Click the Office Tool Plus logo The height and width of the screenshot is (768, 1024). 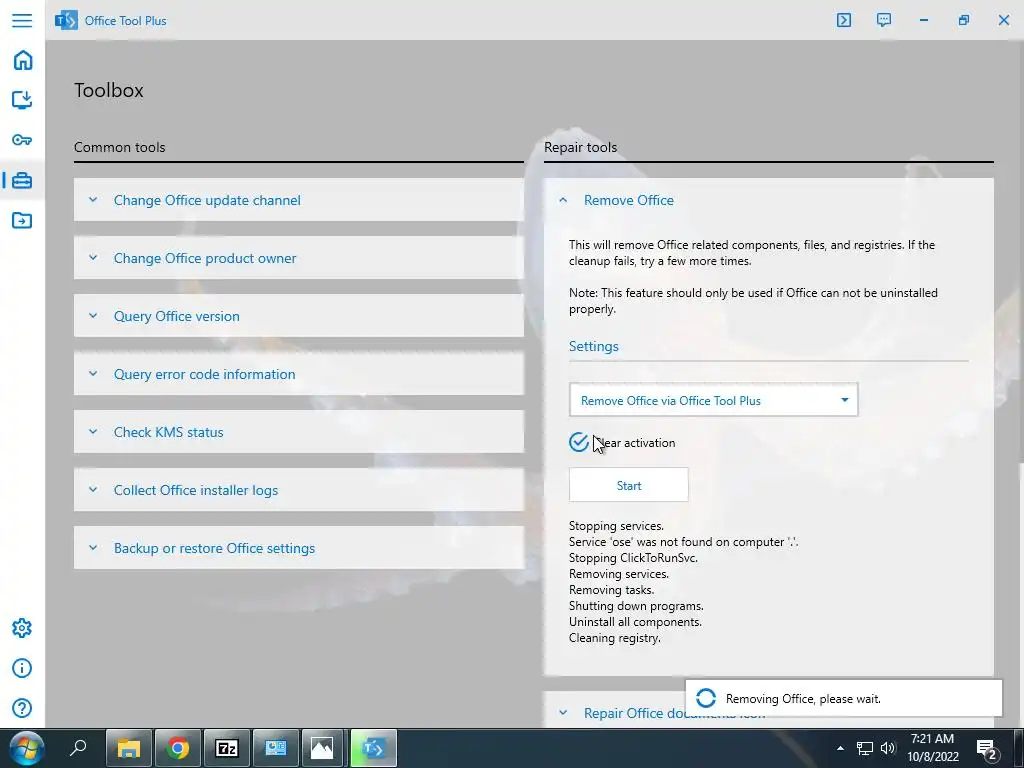point(66,20)
